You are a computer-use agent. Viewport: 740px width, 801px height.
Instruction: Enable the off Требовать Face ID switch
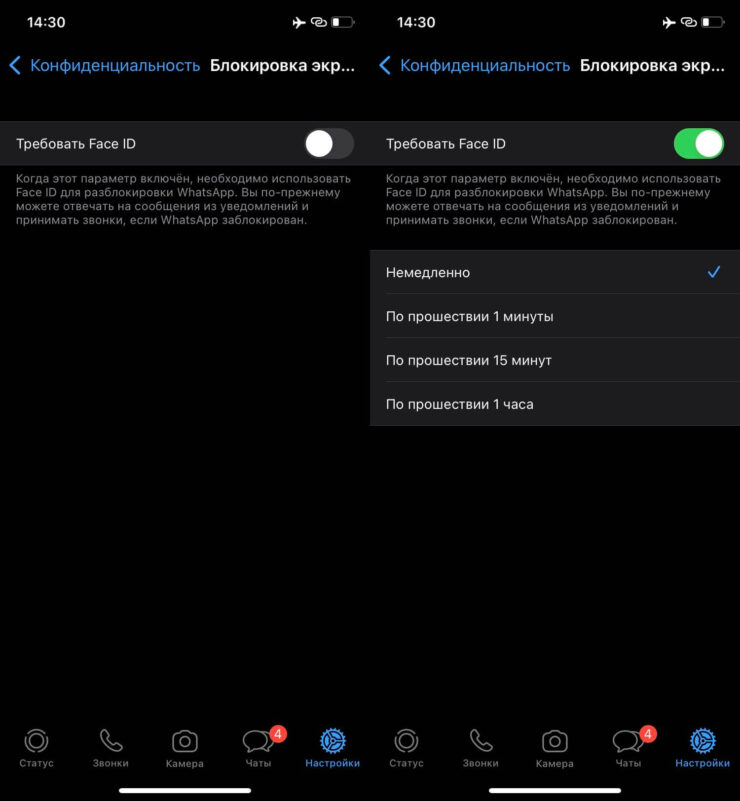[329, 144]
